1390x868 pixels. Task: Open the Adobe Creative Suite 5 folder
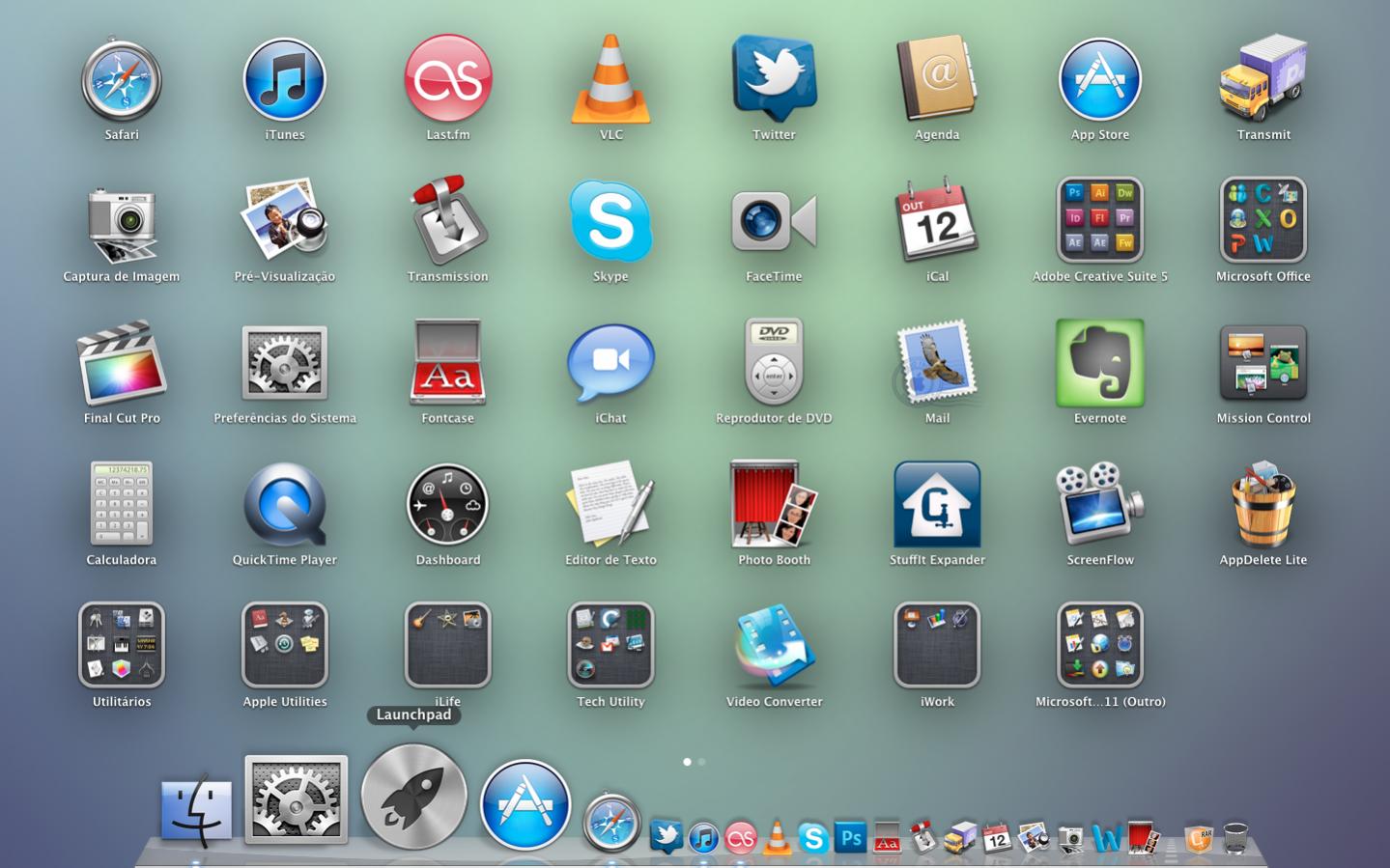[x=1100, y=220]
